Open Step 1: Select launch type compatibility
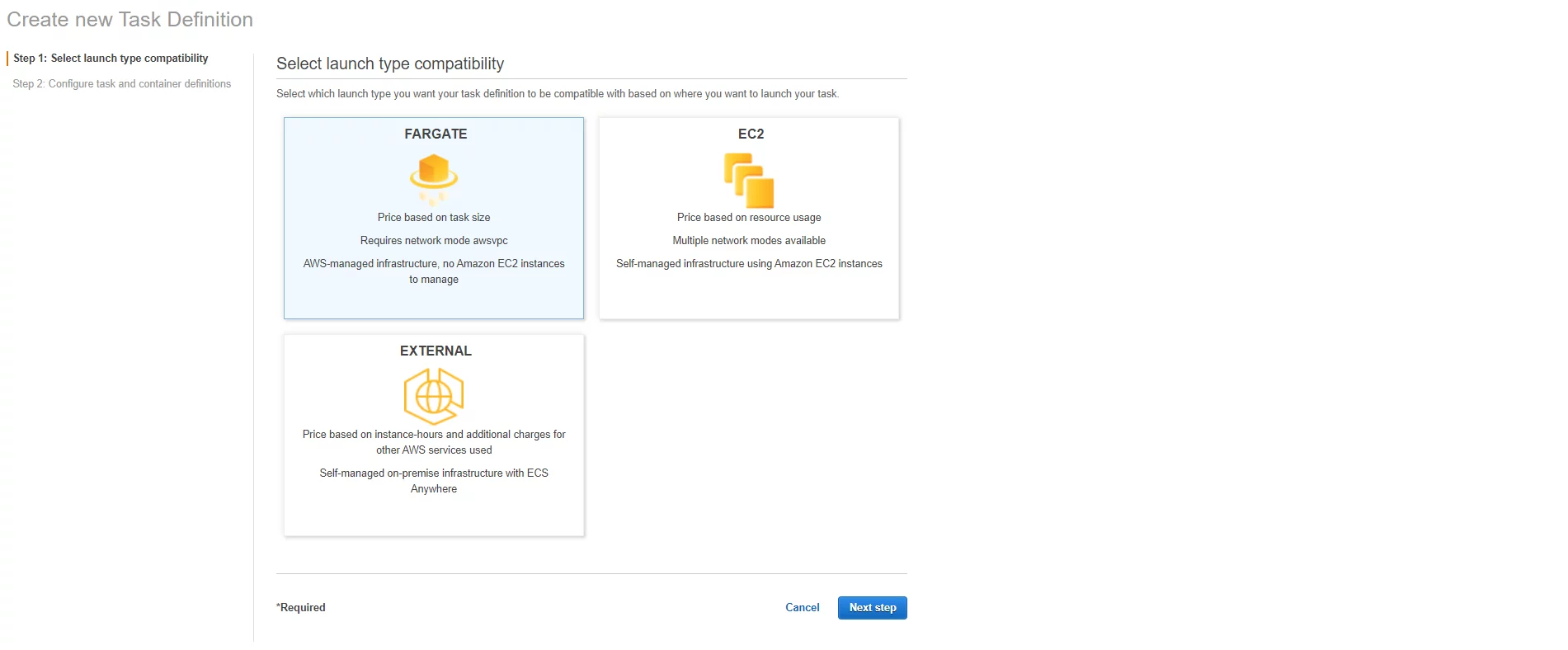The width and height of the screenshot is (1568, 650). [111, 59]
